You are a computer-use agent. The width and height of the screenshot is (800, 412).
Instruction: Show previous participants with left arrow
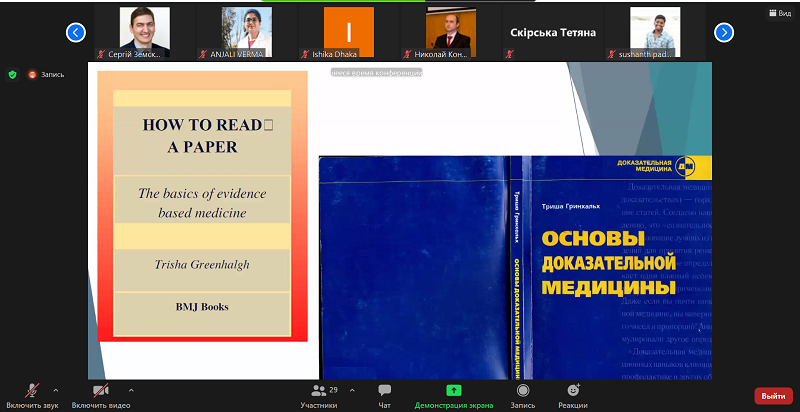click(76, 33)
